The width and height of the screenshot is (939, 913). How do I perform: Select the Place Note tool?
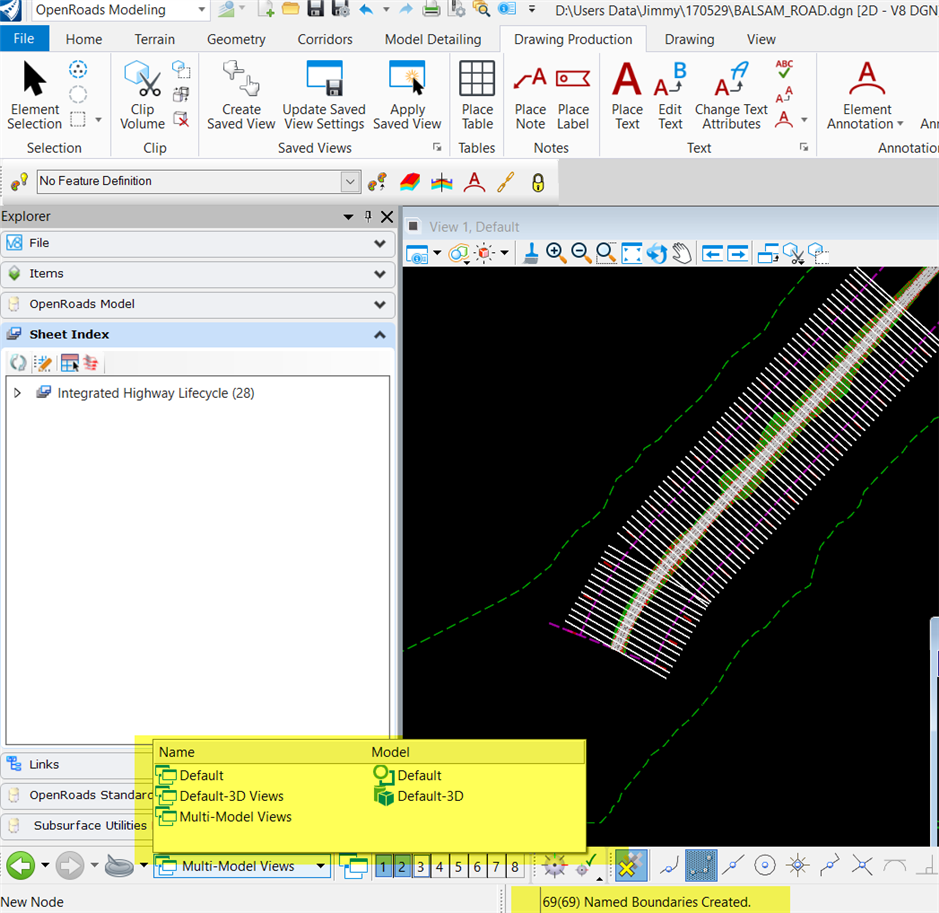[530, 95]
